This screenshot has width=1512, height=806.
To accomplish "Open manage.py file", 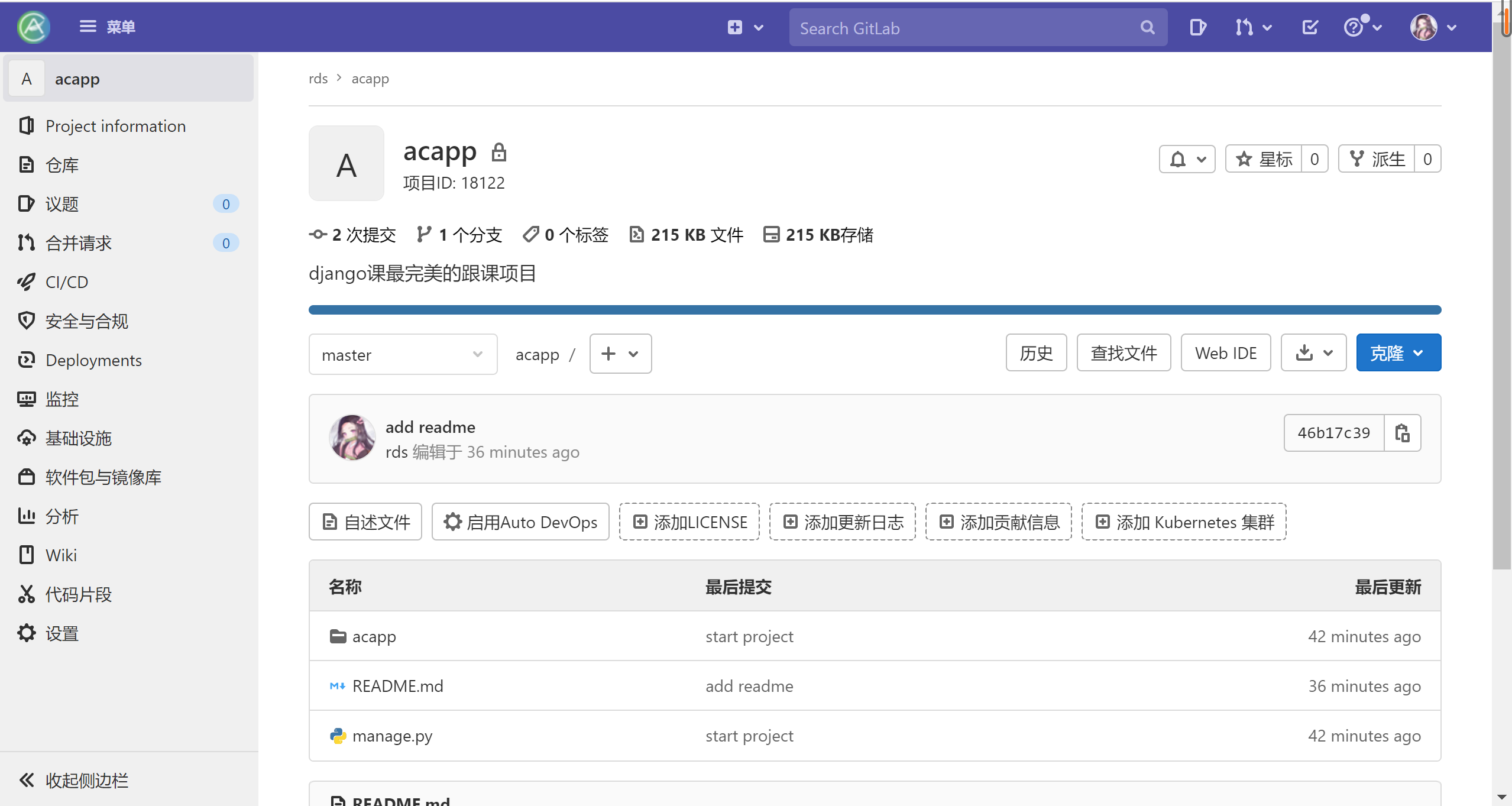I will coord(392,736).
